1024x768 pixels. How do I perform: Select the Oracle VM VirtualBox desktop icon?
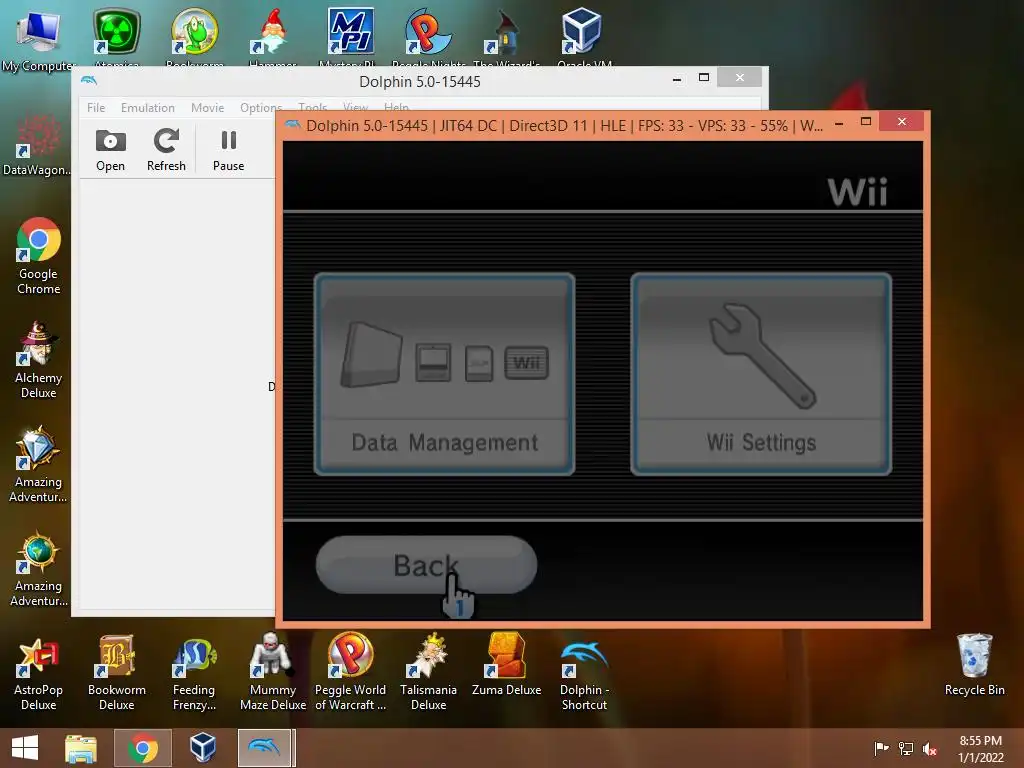point(583,37)
